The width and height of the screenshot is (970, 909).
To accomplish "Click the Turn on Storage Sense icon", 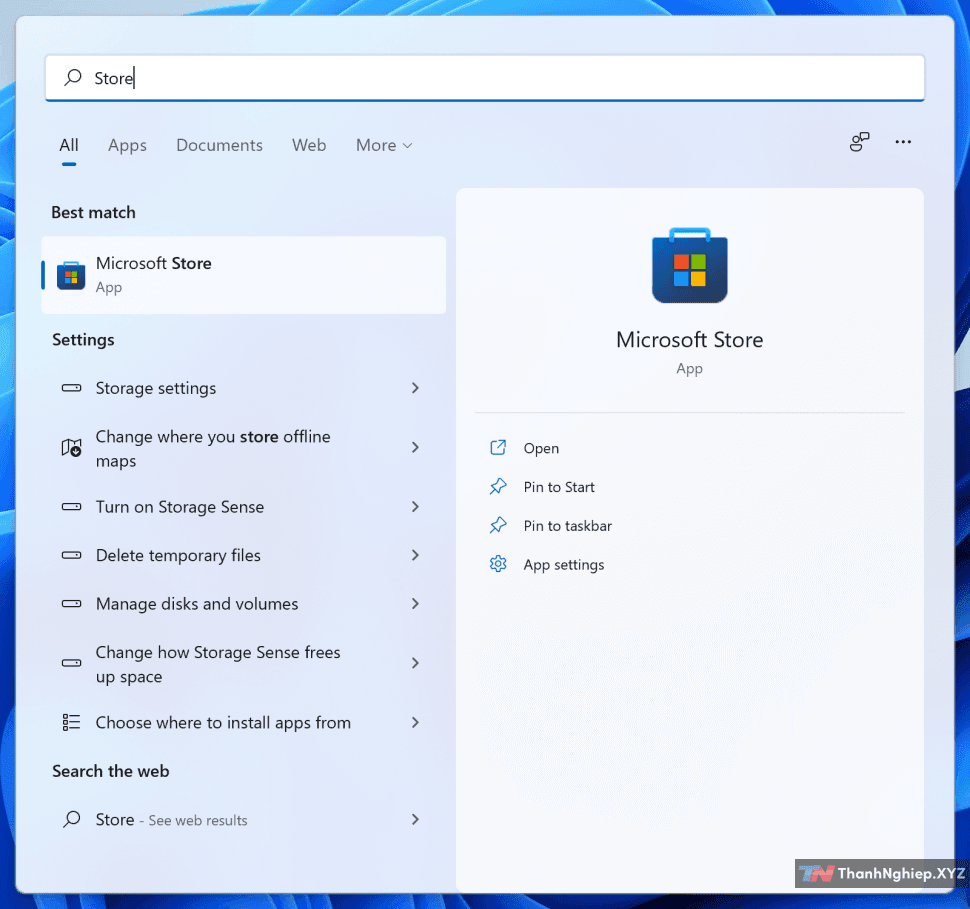I will pos(71,507).
